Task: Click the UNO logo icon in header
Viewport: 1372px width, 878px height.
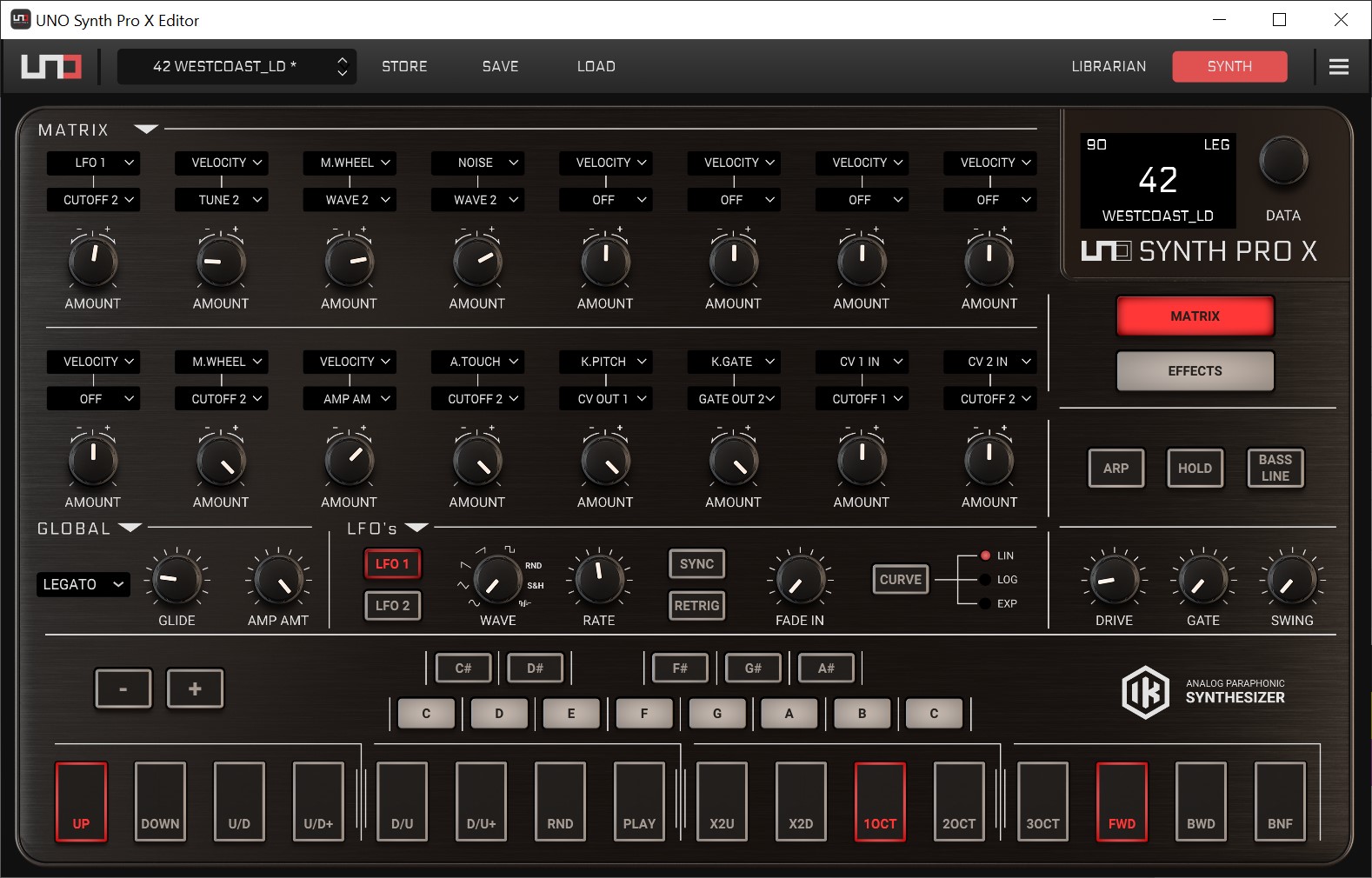Action: 51,66
